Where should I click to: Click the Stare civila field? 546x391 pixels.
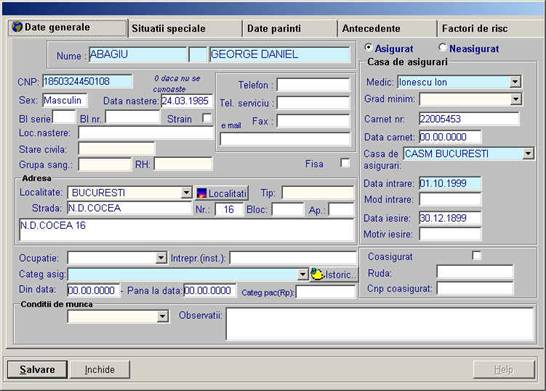[x=117, y=149]
